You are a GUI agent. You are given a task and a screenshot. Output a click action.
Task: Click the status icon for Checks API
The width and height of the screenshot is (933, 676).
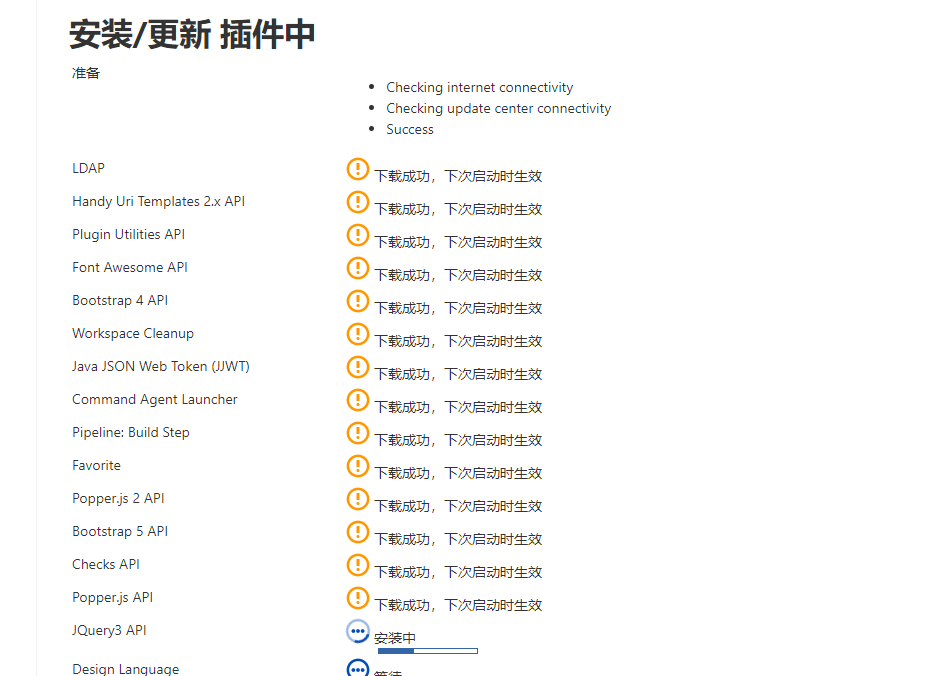click(x=358, y=565)
